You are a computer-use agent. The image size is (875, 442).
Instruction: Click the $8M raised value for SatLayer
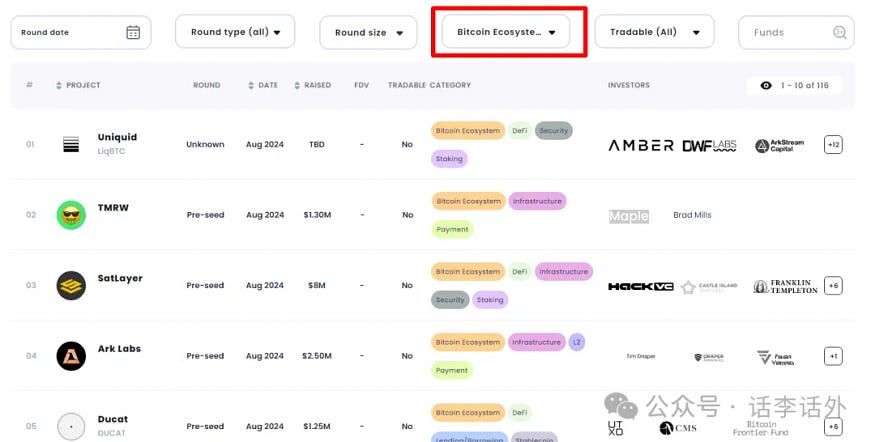(316, 285)
